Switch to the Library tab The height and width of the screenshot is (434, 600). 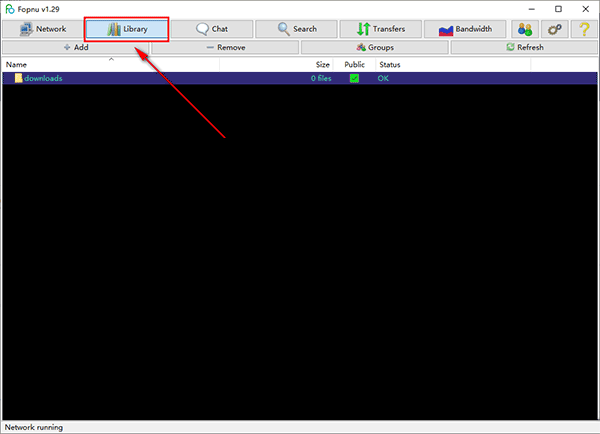tap(126, 29)
